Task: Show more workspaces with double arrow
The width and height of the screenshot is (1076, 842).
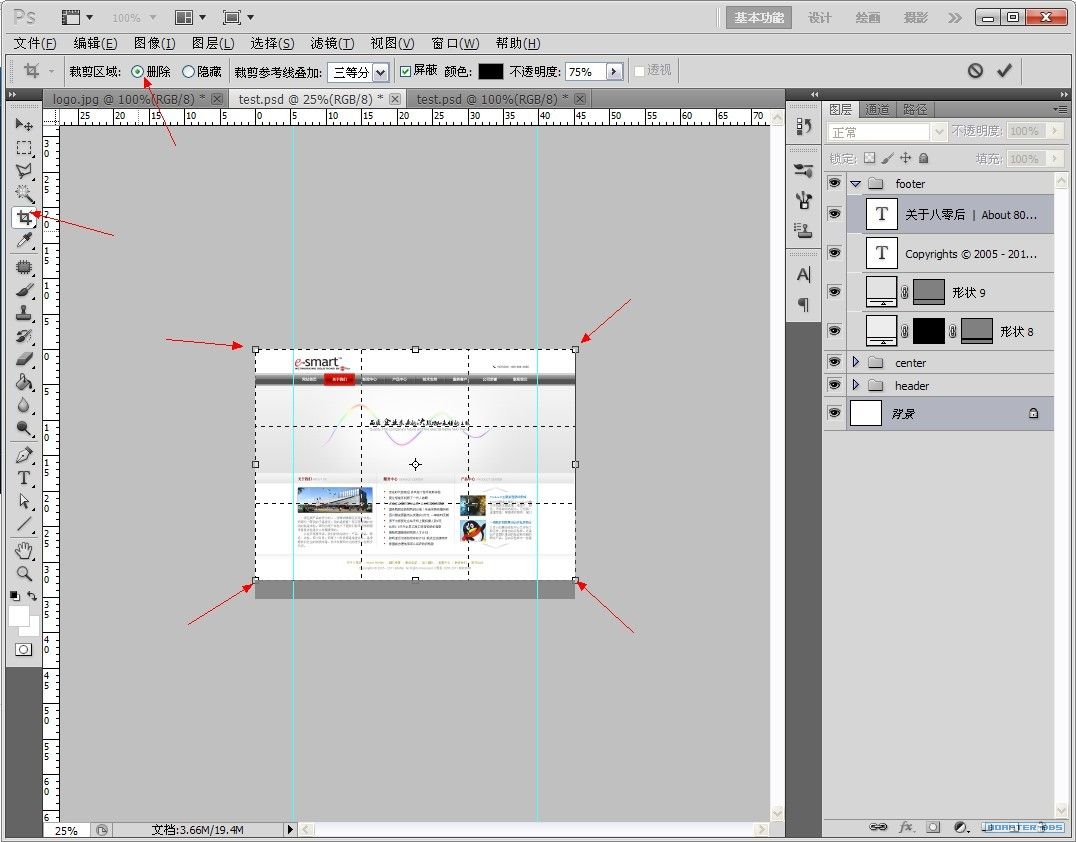Action: pos(955,18)
